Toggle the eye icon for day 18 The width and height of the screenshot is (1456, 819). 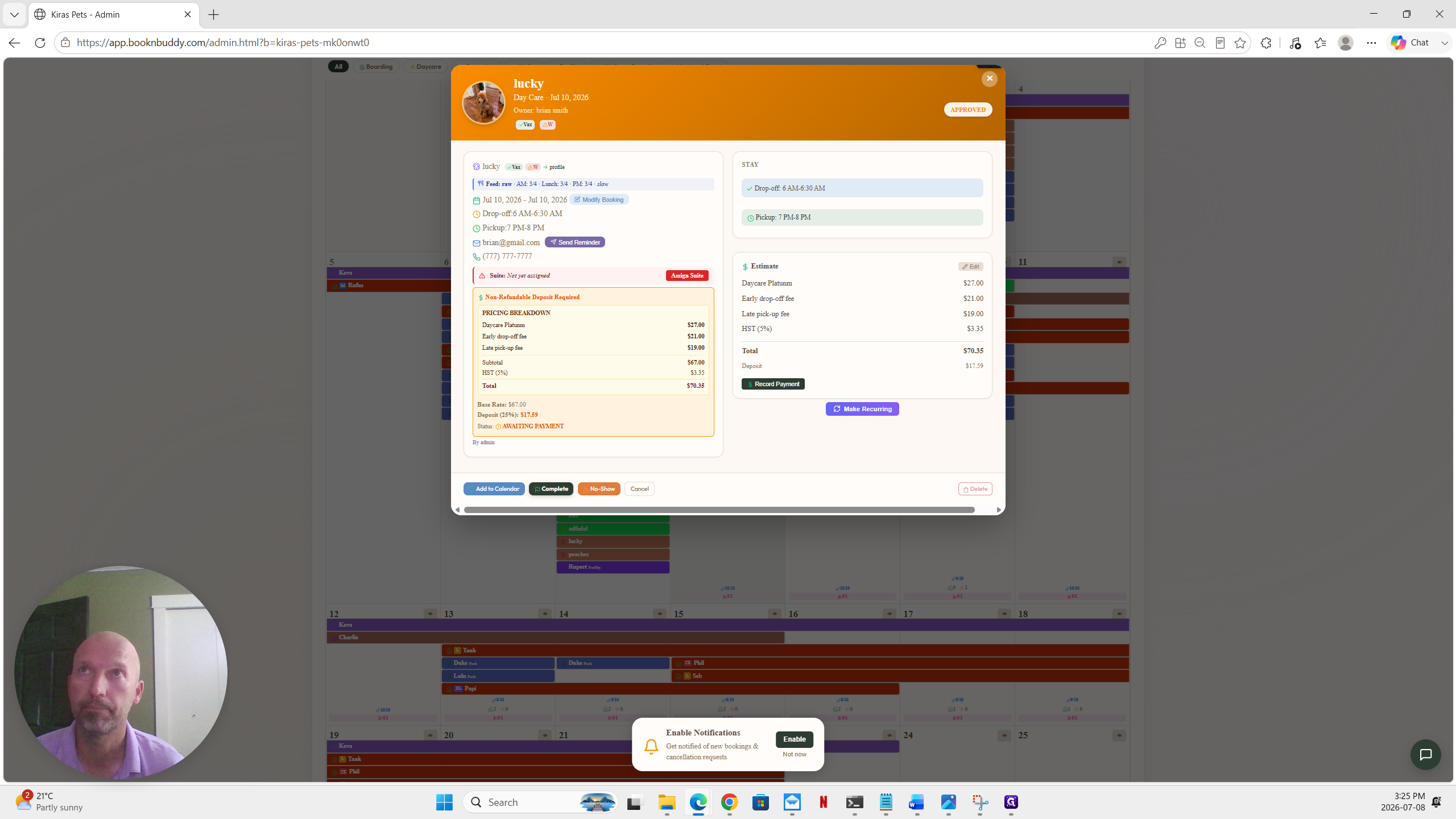click(x=1119, y=614)
